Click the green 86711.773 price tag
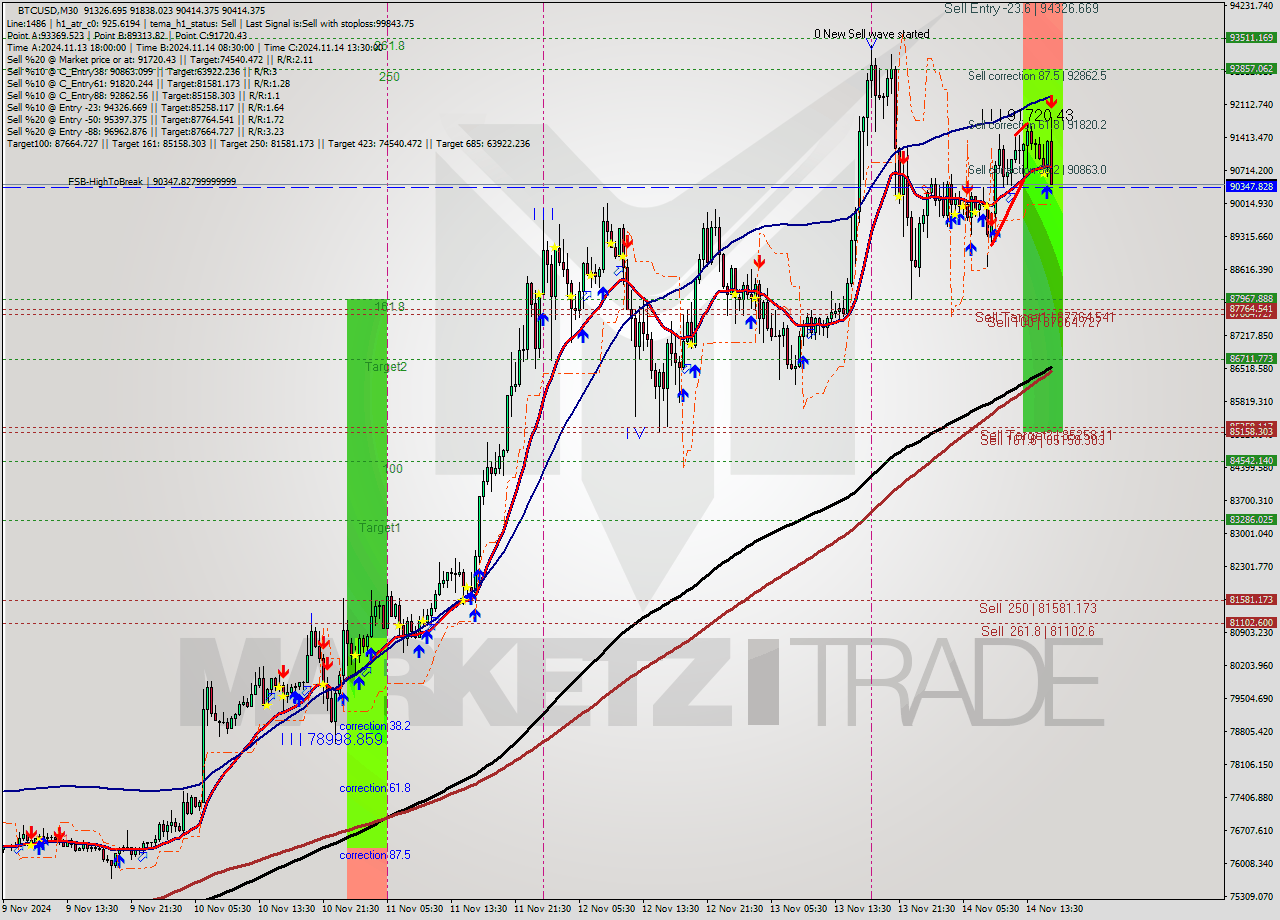Image resolution: width=1280 pixels, height=920 pixels. [x=1251, y=358]
